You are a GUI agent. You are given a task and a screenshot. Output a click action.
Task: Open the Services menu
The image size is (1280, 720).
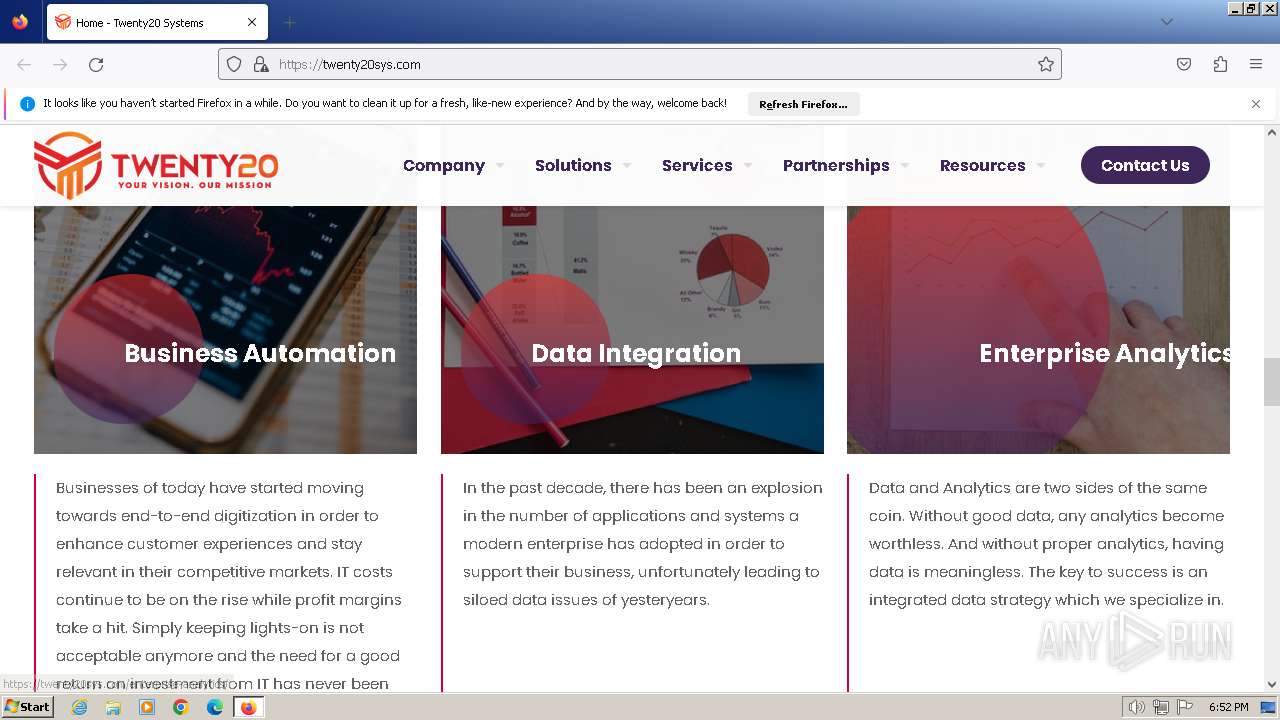[x=697, y=166]
